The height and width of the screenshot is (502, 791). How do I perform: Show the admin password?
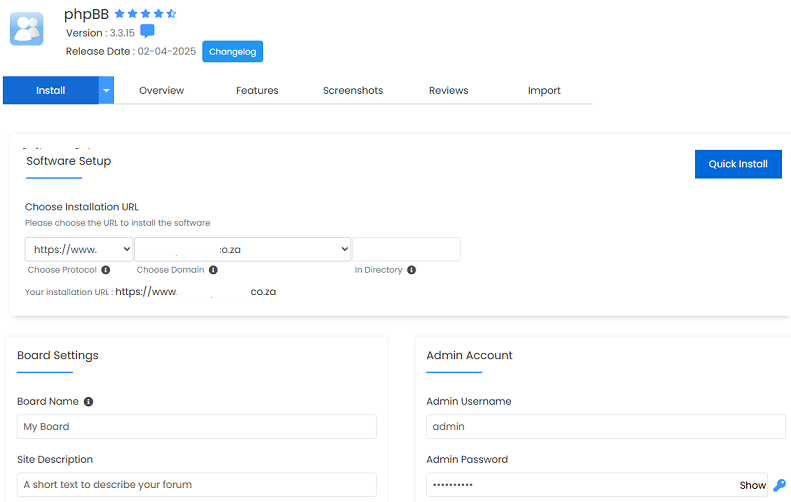coord(753,485)
